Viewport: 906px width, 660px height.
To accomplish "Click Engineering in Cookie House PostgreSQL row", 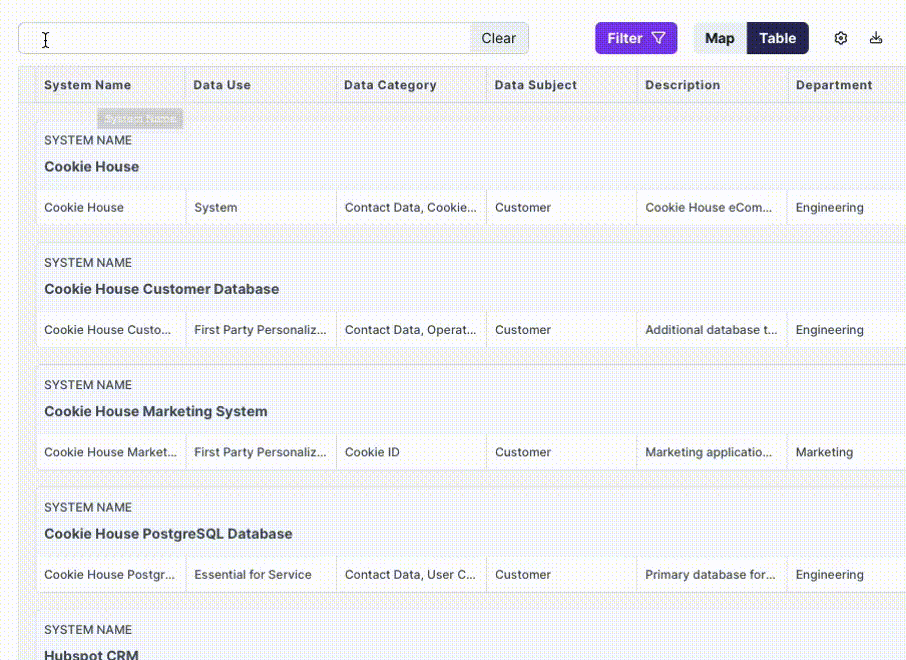I will click(x=847, y=575).
